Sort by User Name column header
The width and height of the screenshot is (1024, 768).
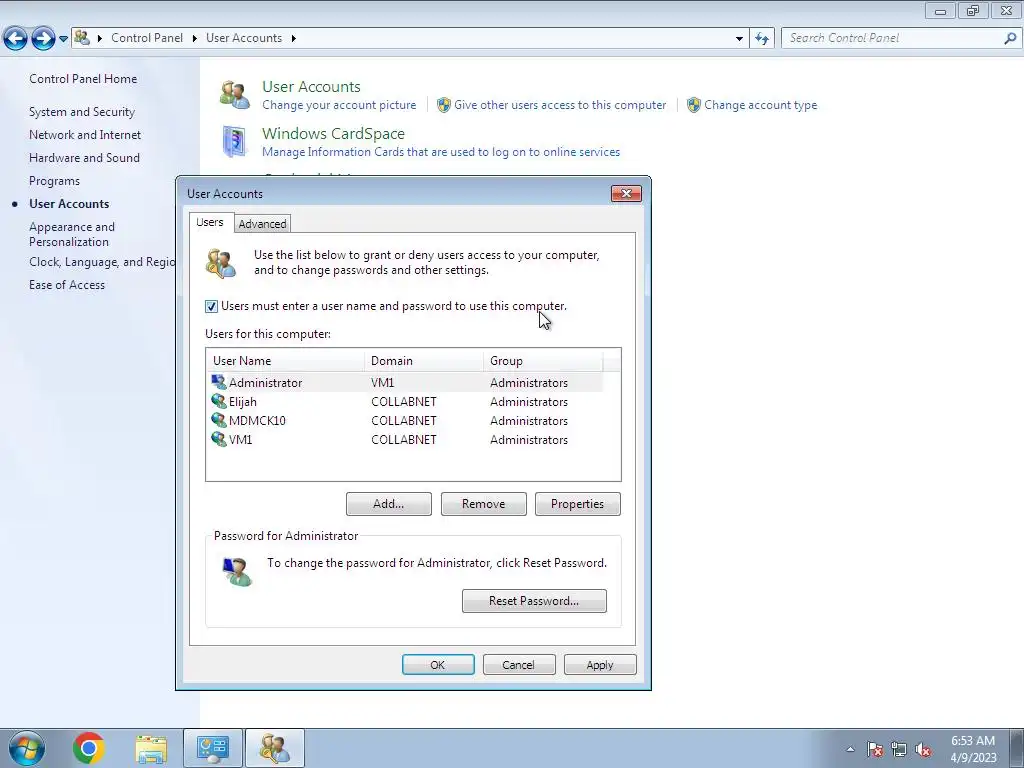point(285,361)
